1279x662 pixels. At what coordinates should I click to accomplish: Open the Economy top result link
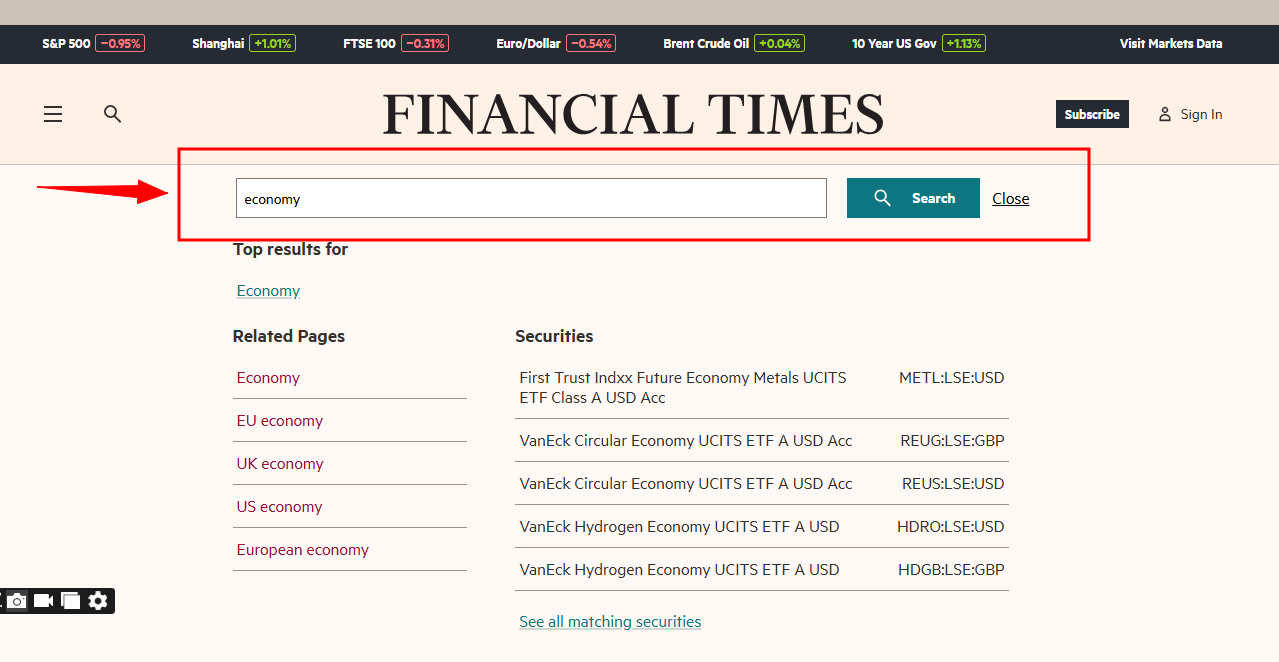click(268, 291)
